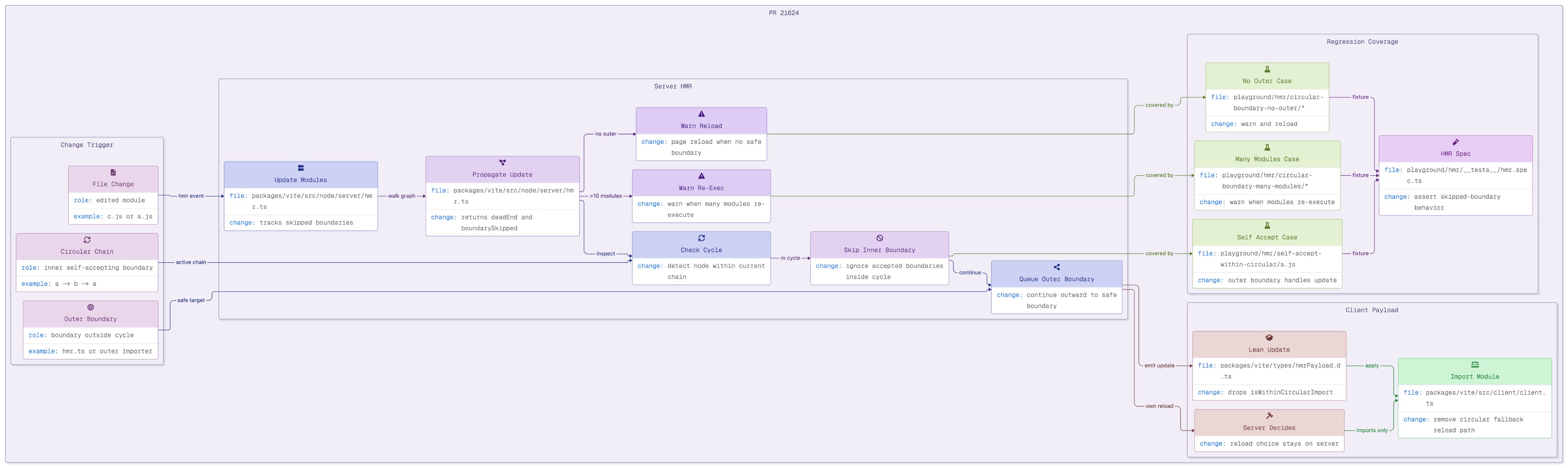Screen dimensions: 1568x468
Task: Click the HMR Spec pencil icon
Action: tap(1455, 142)
